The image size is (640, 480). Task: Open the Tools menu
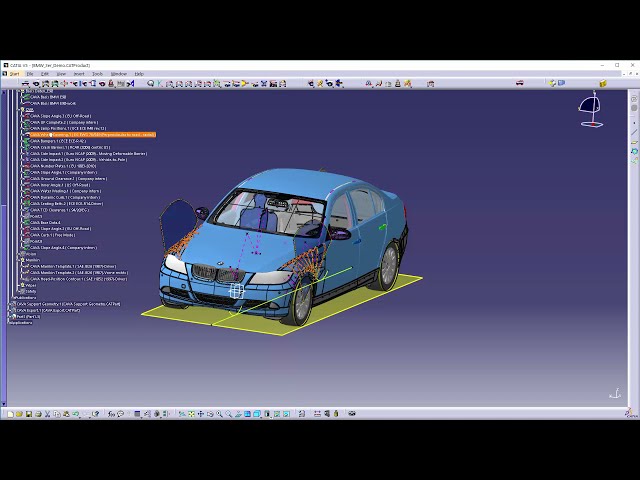pos(98,74)
